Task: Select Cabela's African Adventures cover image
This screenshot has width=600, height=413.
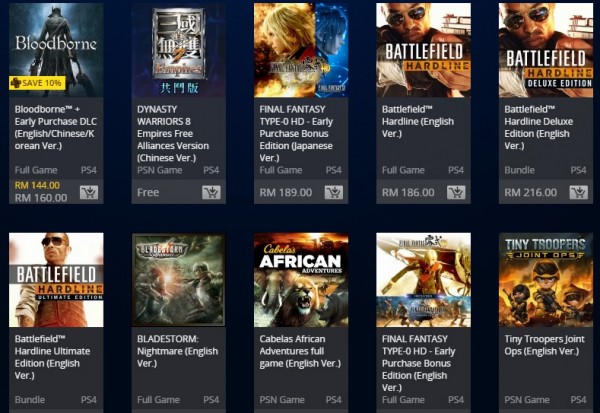Action: (x=301, y=279)
